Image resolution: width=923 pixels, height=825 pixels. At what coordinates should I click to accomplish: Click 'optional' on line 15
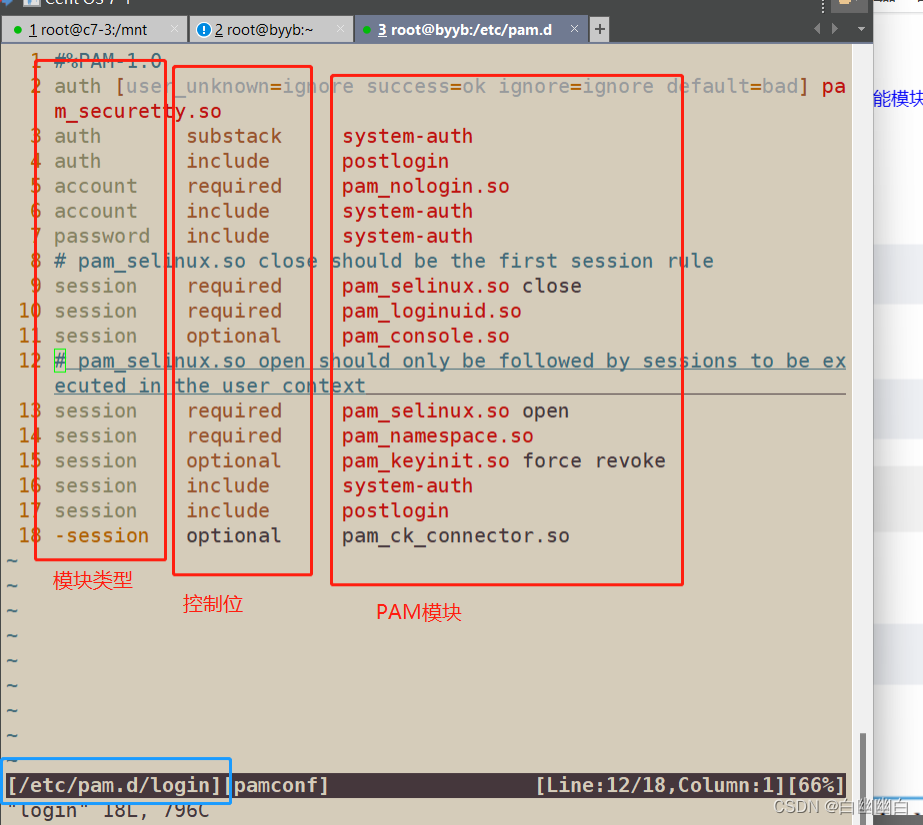[x=234, y=461]
